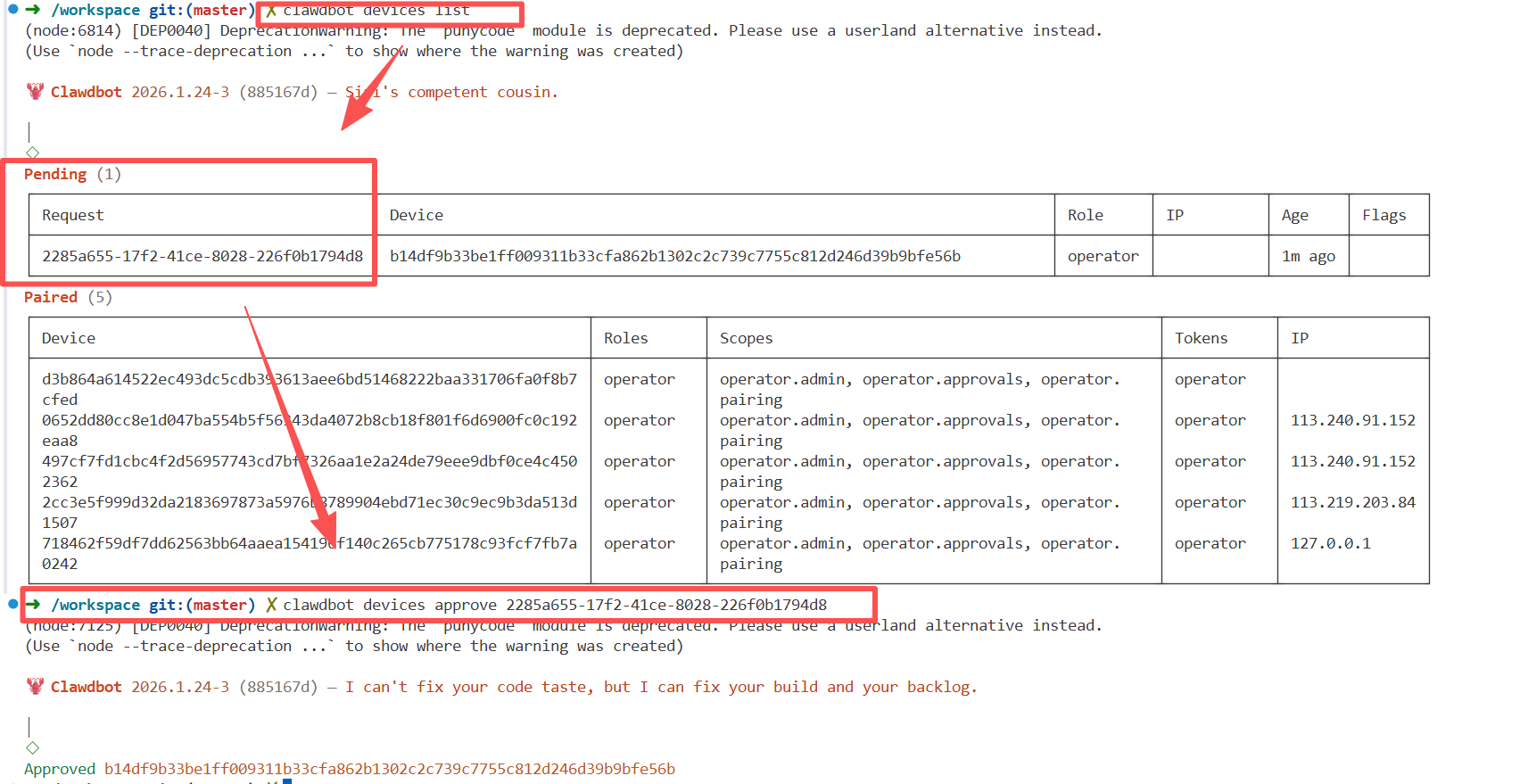Click the diamond marker above the Approved line
The image size is (1528, 784).
pyautogui.click(x=33, y=747)
